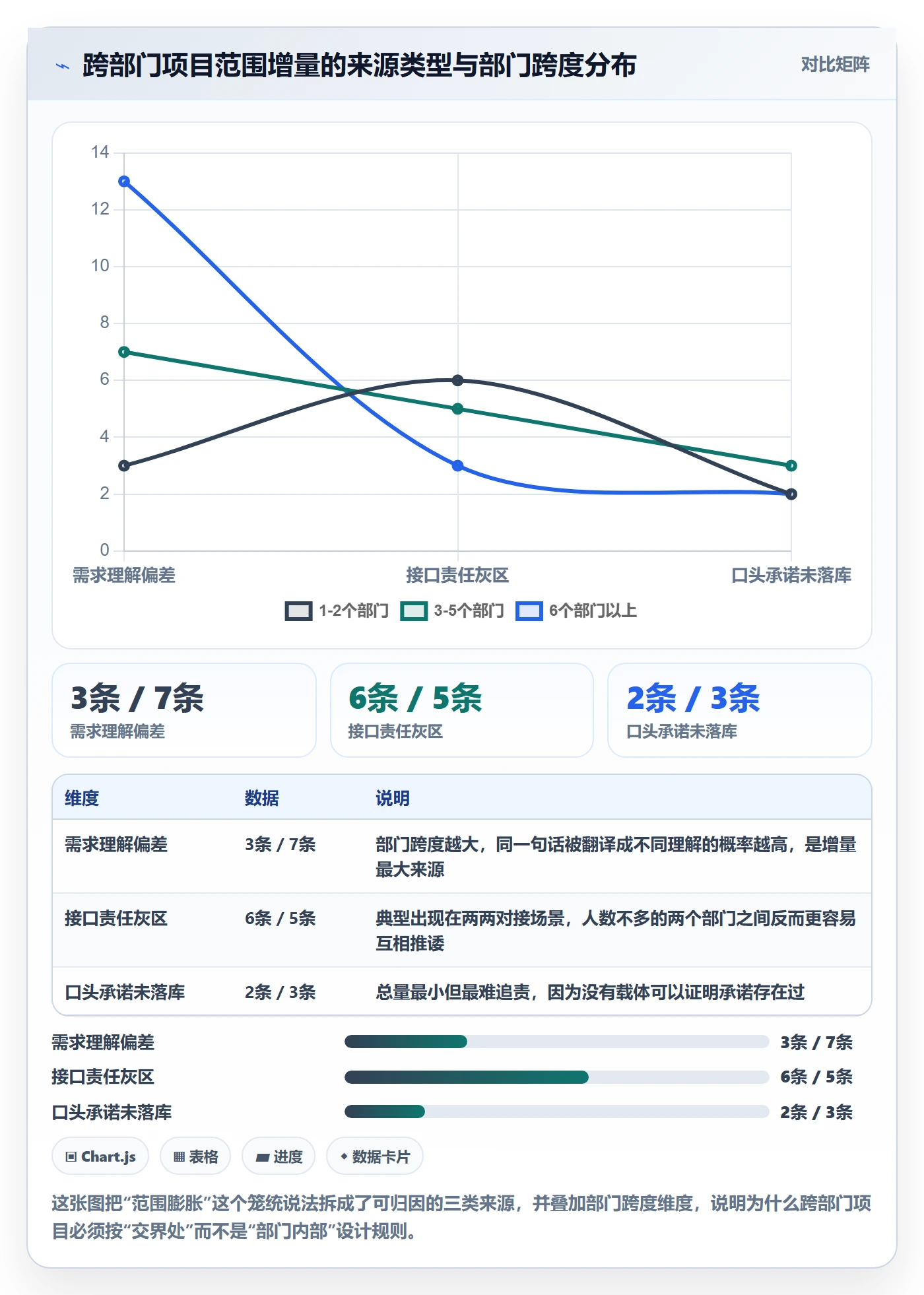Viewport: 924px width, 1295px height.
Task: Open the 6条 / 5条 data card
Action: pos(462,710)
